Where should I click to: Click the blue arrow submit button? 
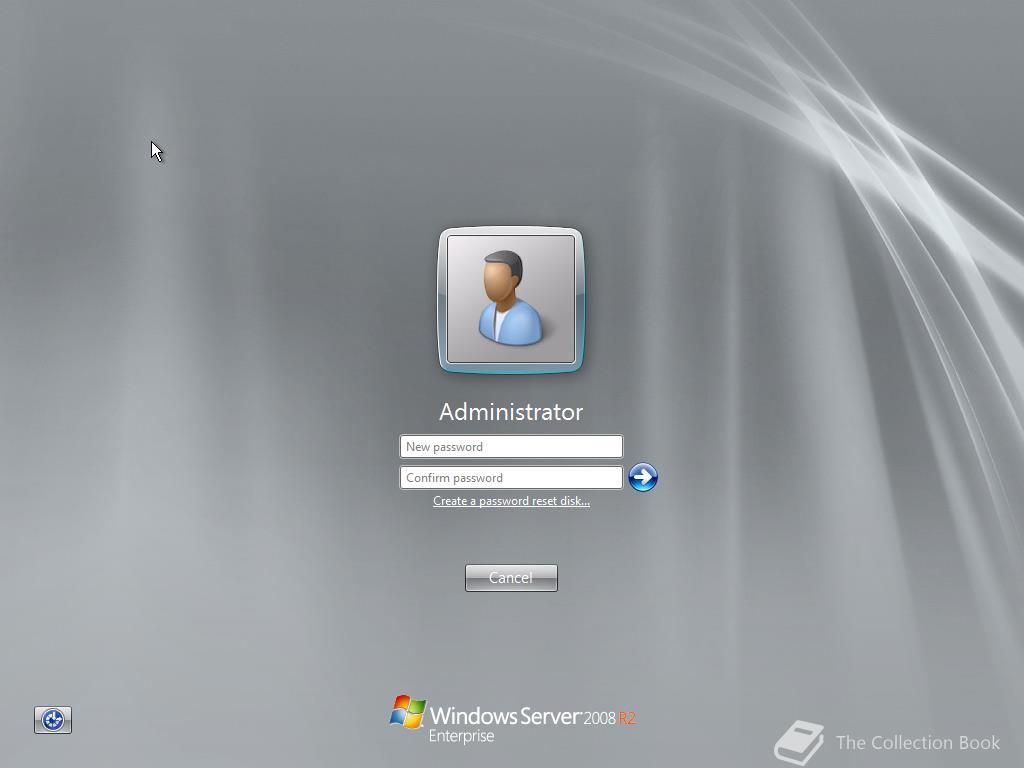tap(643, 477)
